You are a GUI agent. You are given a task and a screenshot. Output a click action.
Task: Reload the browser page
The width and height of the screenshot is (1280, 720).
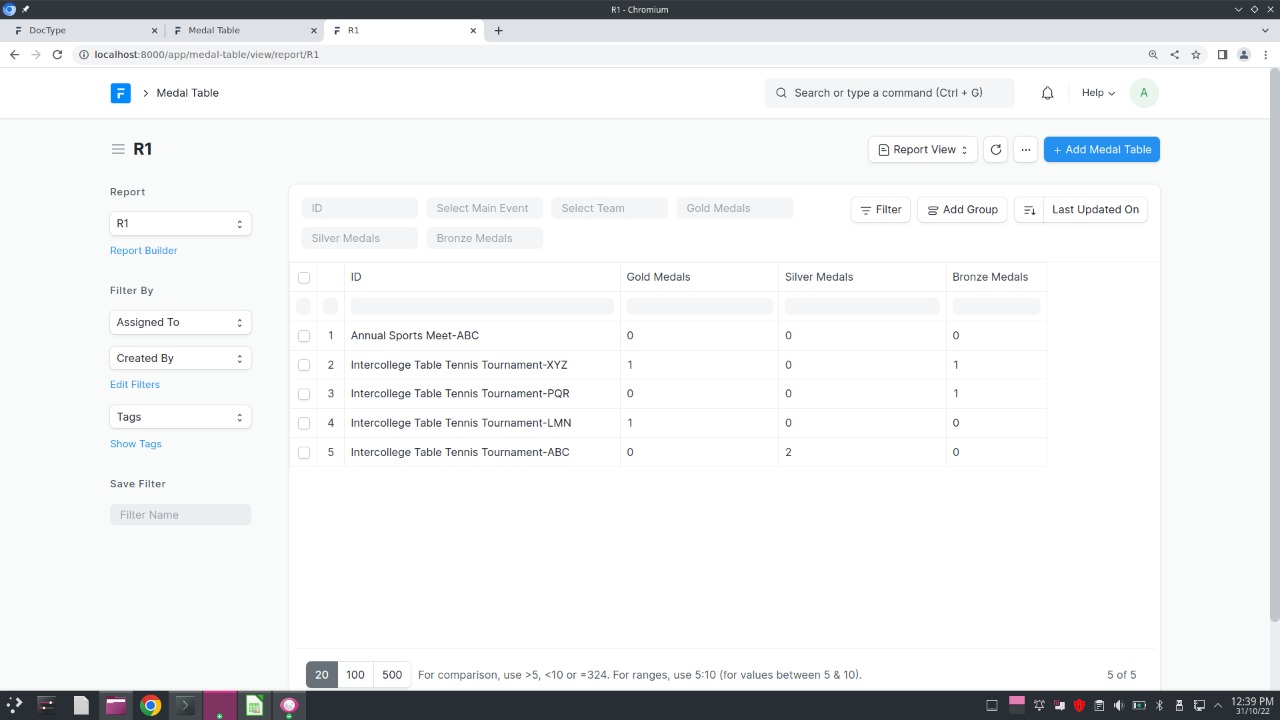[x=57, y=55]
